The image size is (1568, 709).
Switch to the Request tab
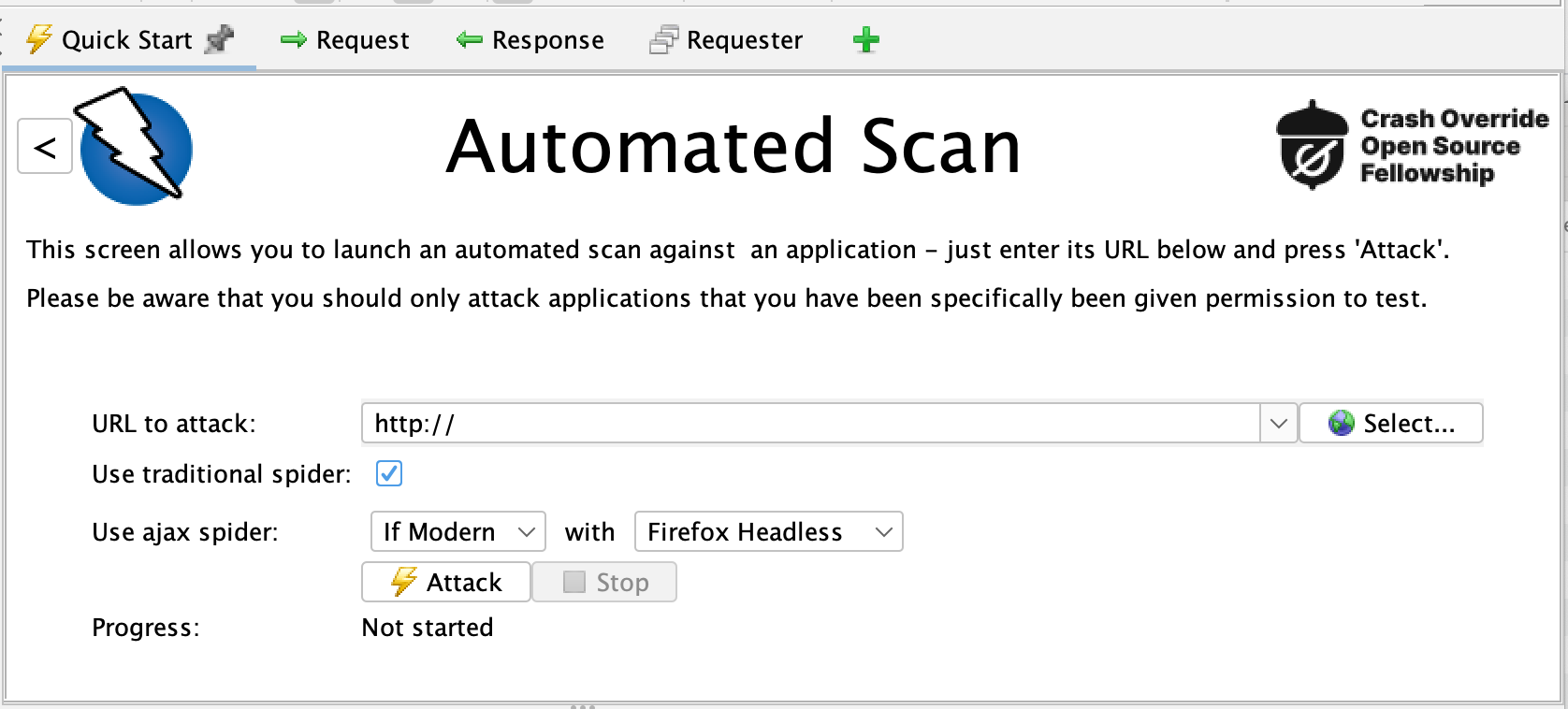coord(345,40)
